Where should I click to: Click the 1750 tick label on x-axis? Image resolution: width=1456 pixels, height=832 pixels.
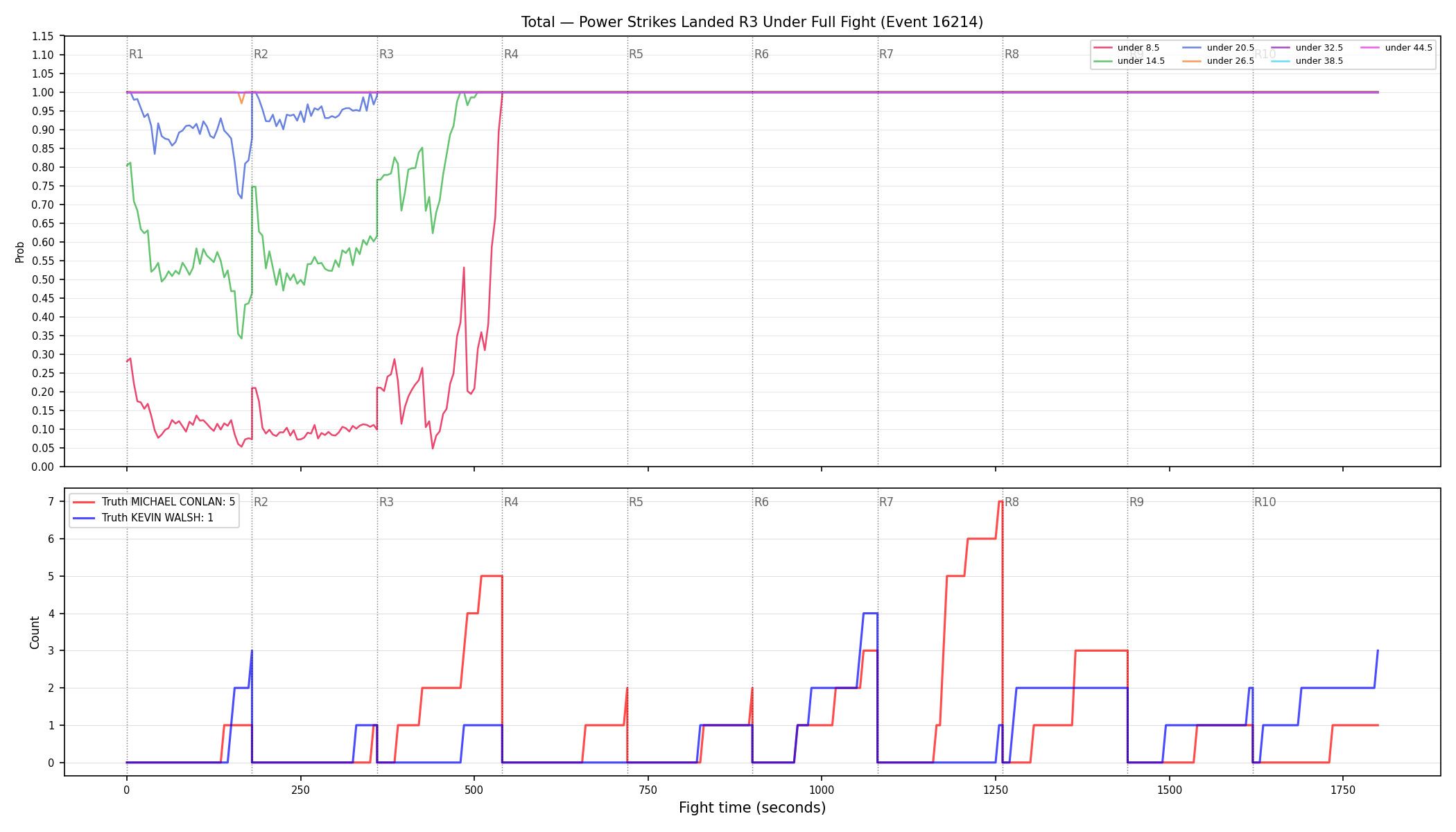(1343, 790)
